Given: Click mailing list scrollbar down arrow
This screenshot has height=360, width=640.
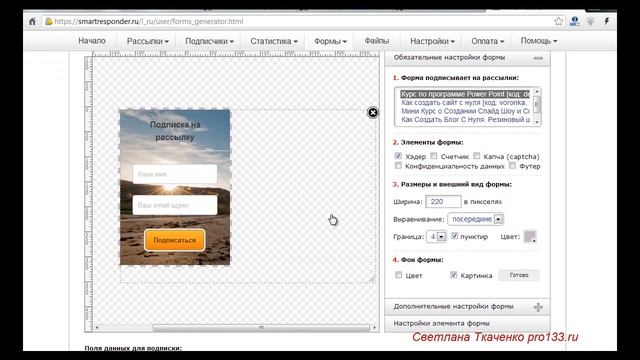Looking at the screenshot, I should pos(537,122).
